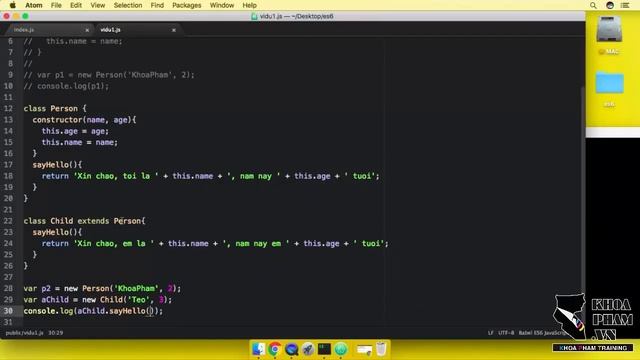Open the Edit menu
The height and width of the screenshot is (360, 640).
click(76, 5)
